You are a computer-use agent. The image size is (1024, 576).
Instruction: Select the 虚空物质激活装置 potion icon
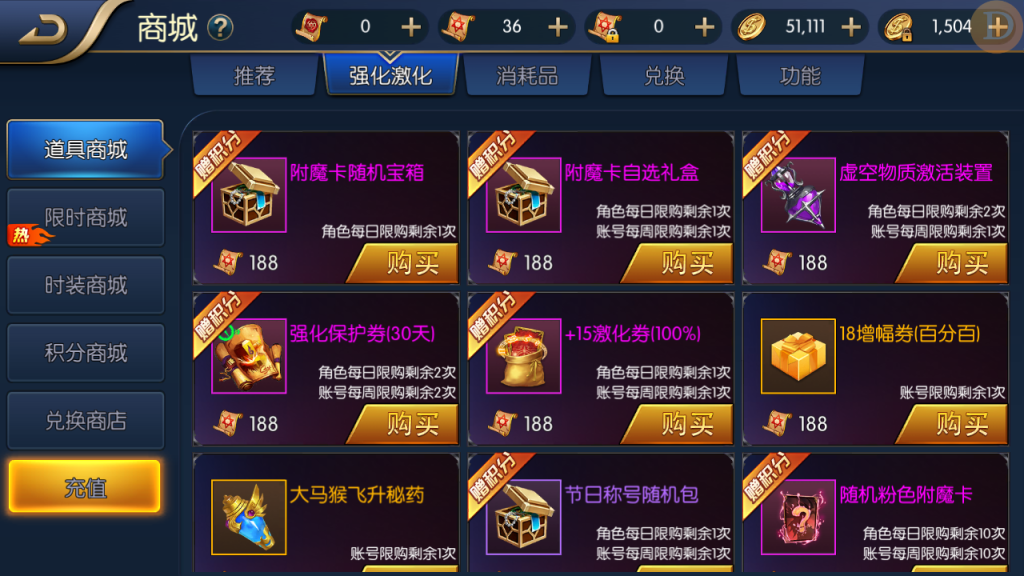click(x=798, y=195)
